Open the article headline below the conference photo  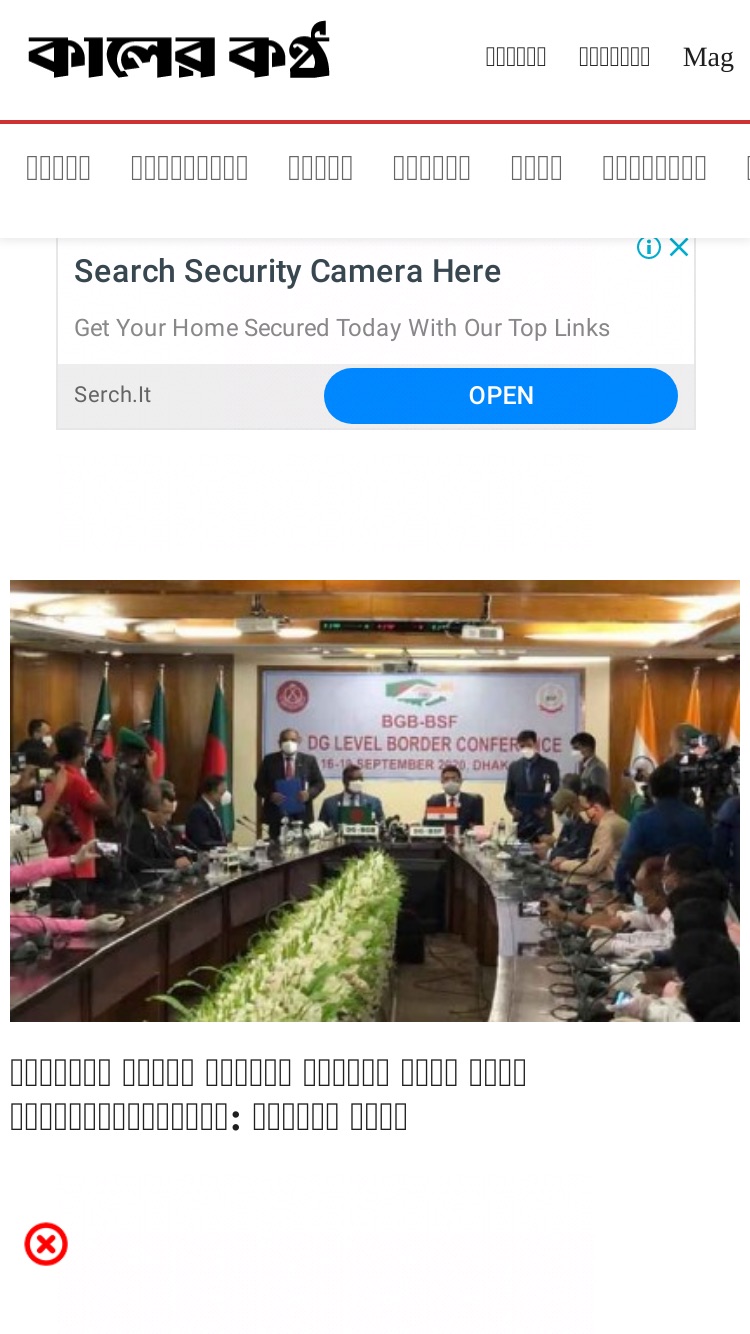pos(268,1094)
